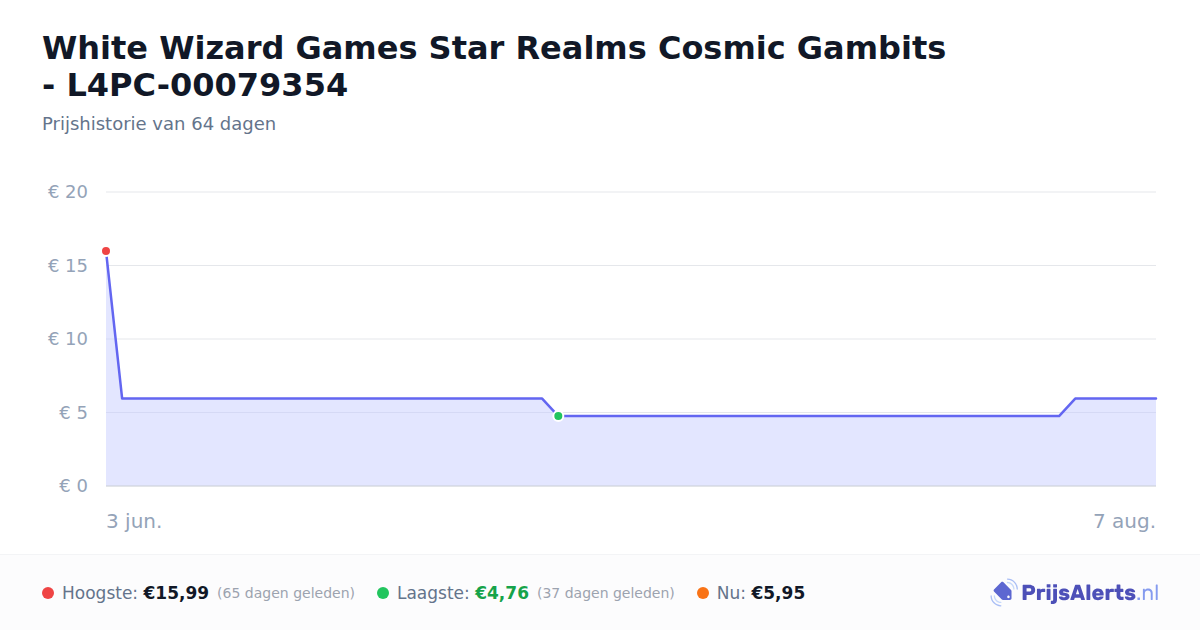This screenshot has width=1200, height=630.
Task: Click the Nu €5,95 current price
Action: (778, 593)
